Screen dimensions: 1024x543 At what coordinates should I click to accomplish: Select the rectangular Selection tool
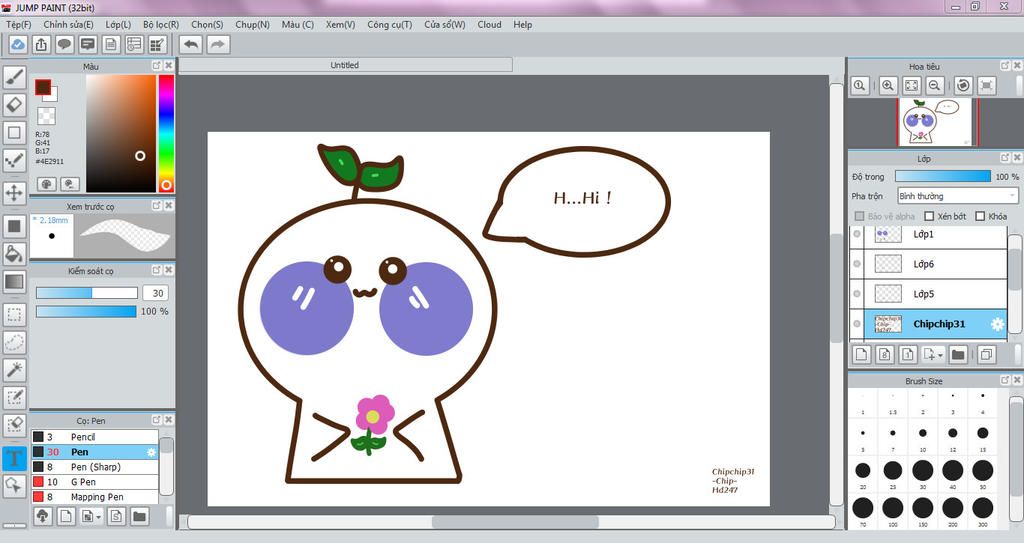click(14, 314)
